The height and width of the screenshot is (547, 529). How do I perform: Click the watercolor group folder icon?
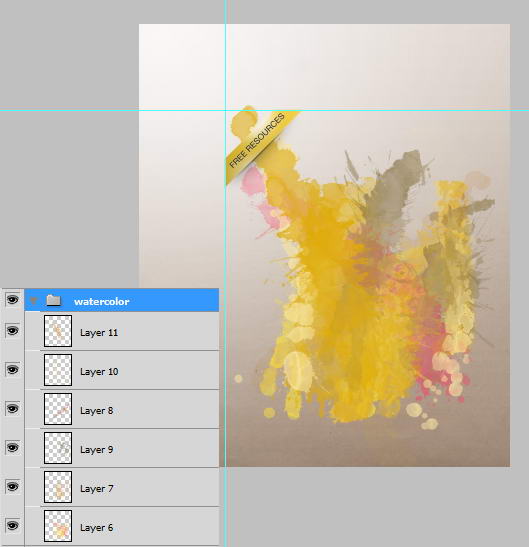click(54, 300)
